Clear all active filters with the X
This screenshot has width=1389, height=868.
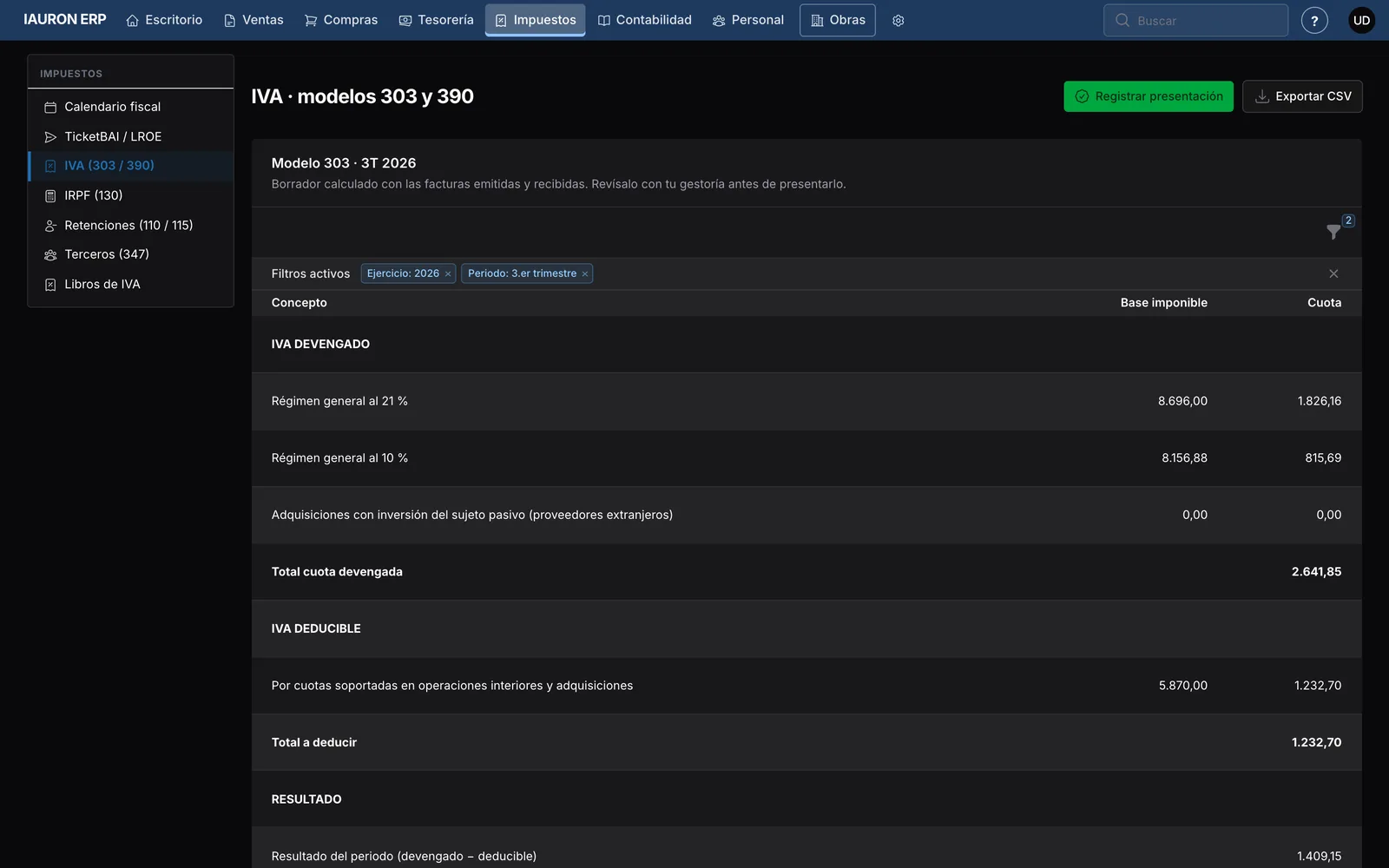tap(1333, 273)
